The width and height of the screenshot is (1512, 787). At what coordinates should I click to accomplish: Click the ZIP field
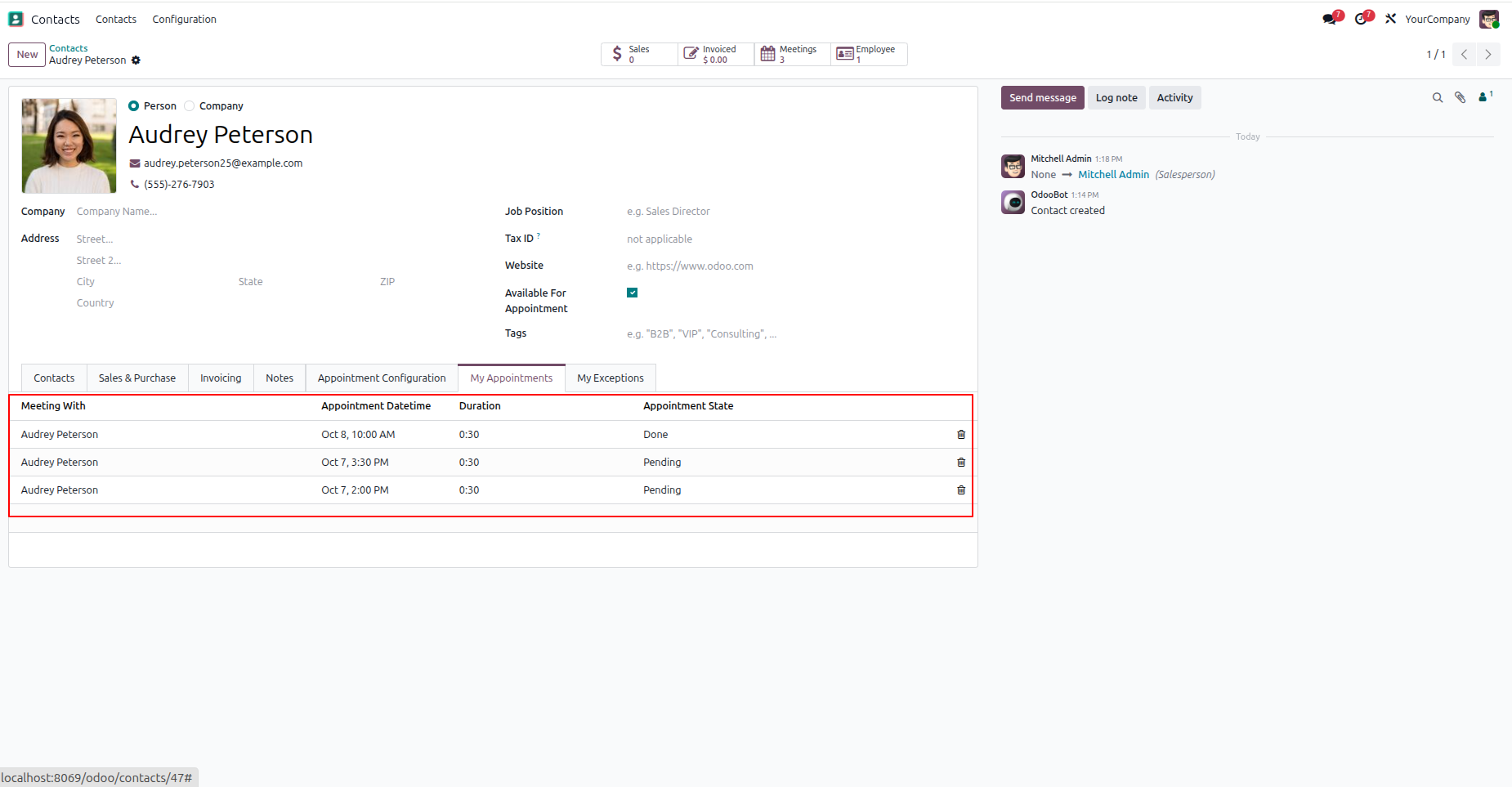(429, 282)
